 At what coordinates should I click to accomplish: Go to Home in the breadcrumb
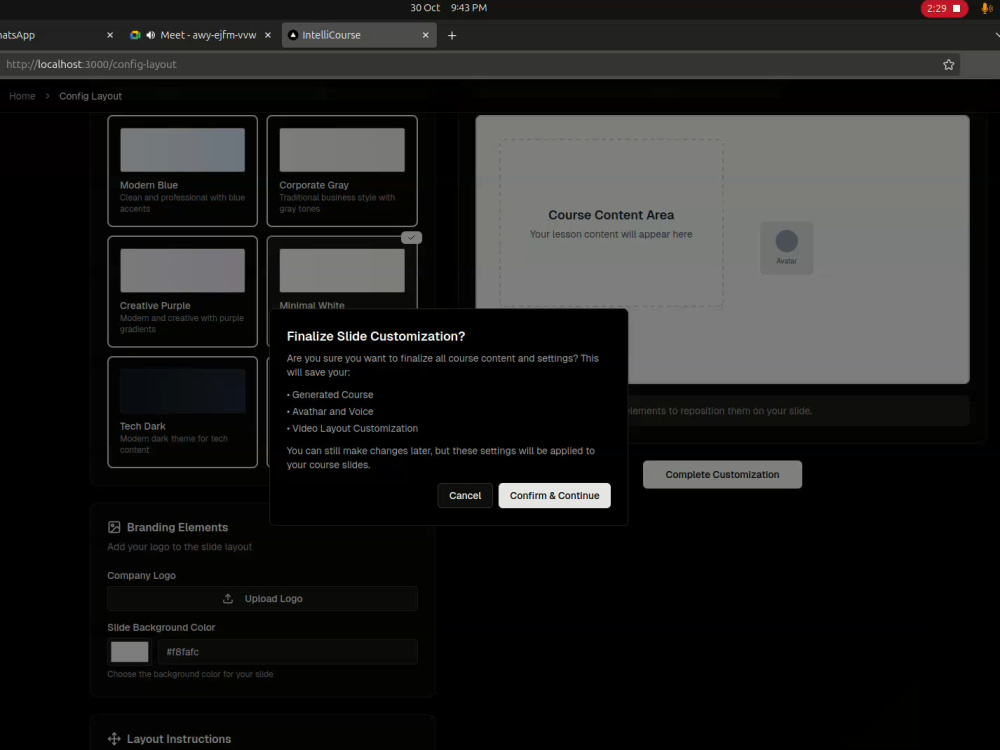(x=22, y=96)
